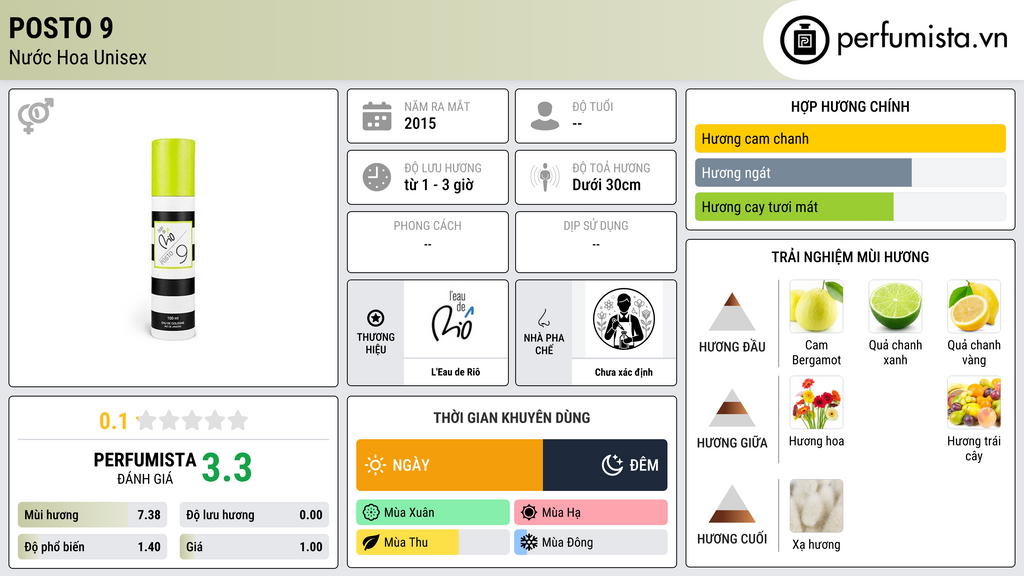Click the Nước Hoa Unisex subtitle
The image size is (1024, 576).
tap(78, 57)
